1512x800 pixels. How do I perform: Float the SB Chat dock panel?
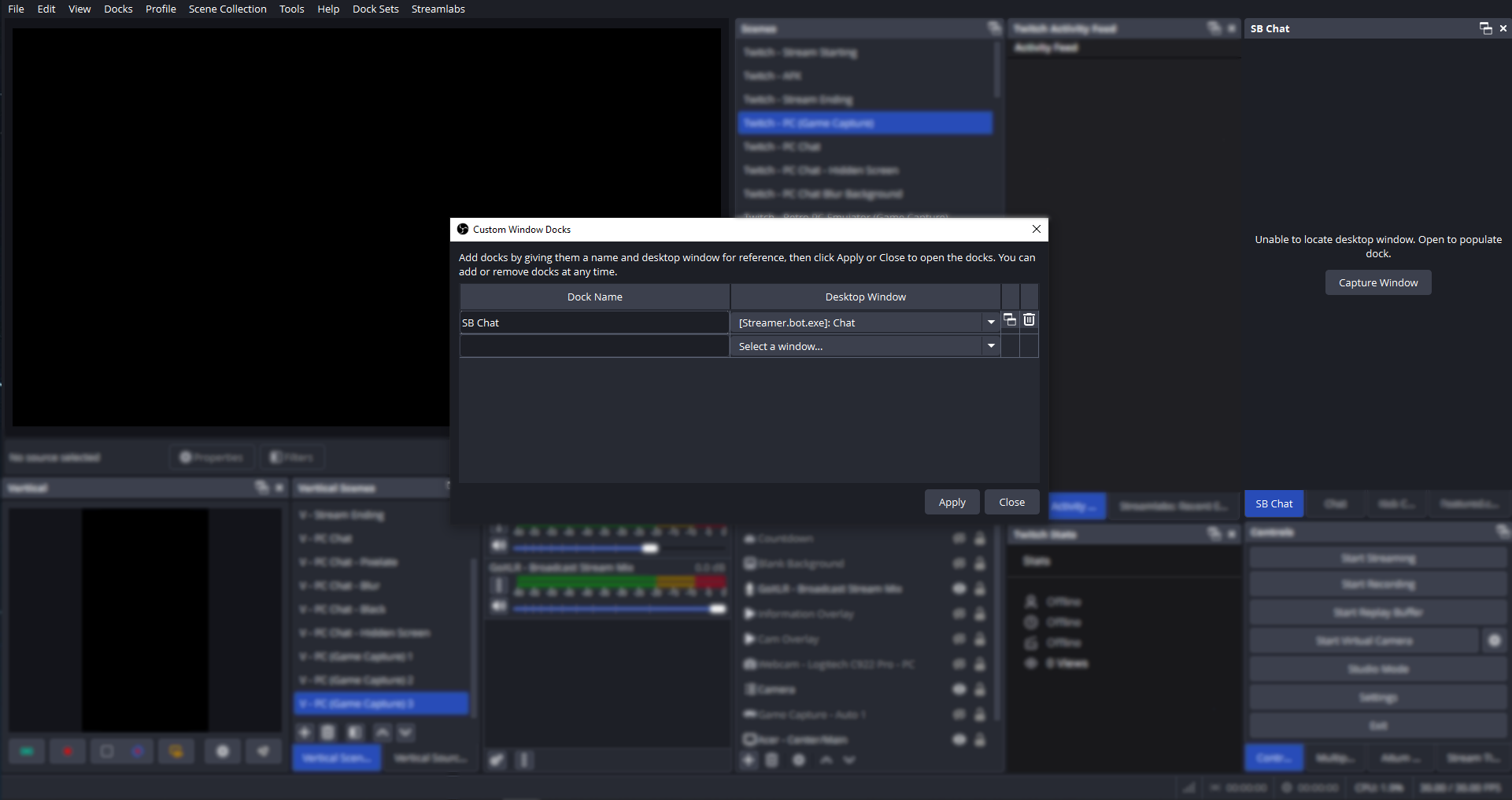point(1485,28)
